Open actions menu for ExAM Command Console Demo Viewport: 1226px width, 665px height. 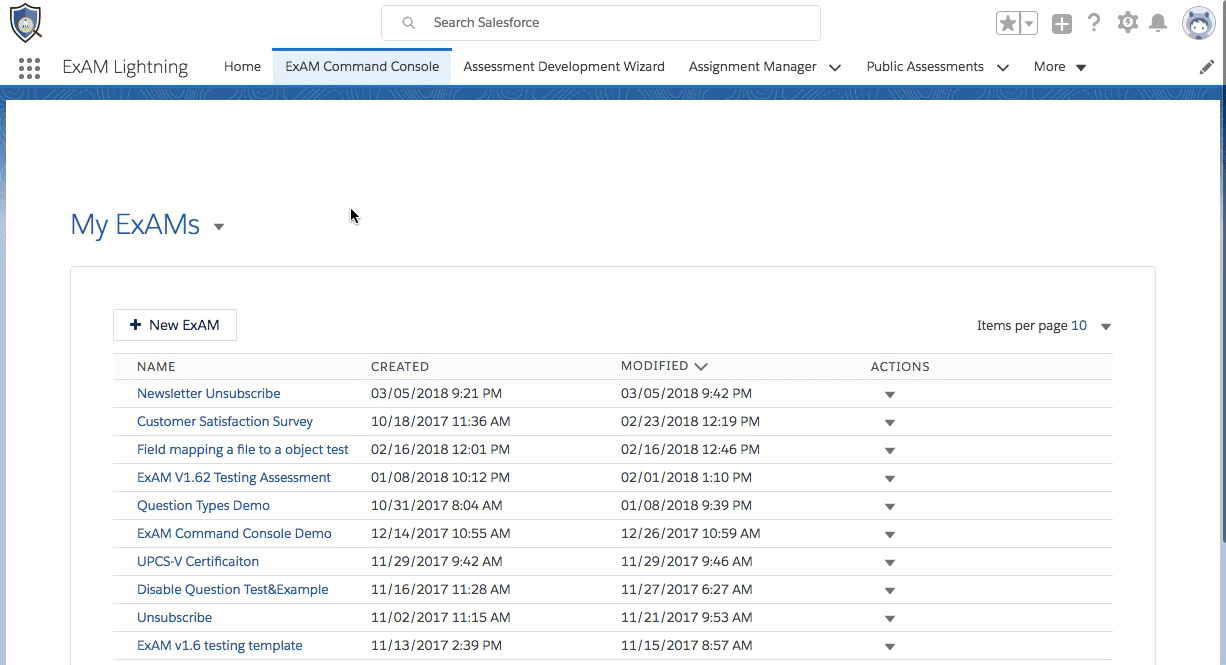(x=890, y=535)
